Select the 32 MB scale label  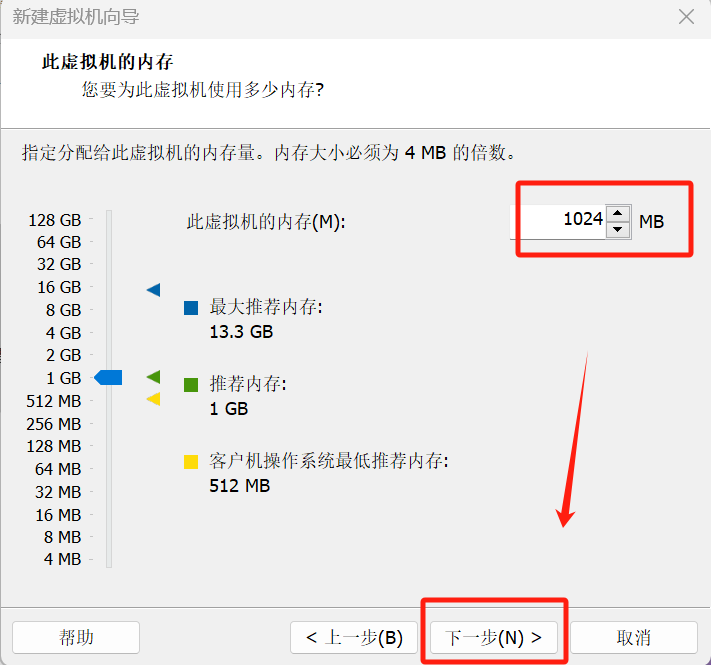(58, 492)
